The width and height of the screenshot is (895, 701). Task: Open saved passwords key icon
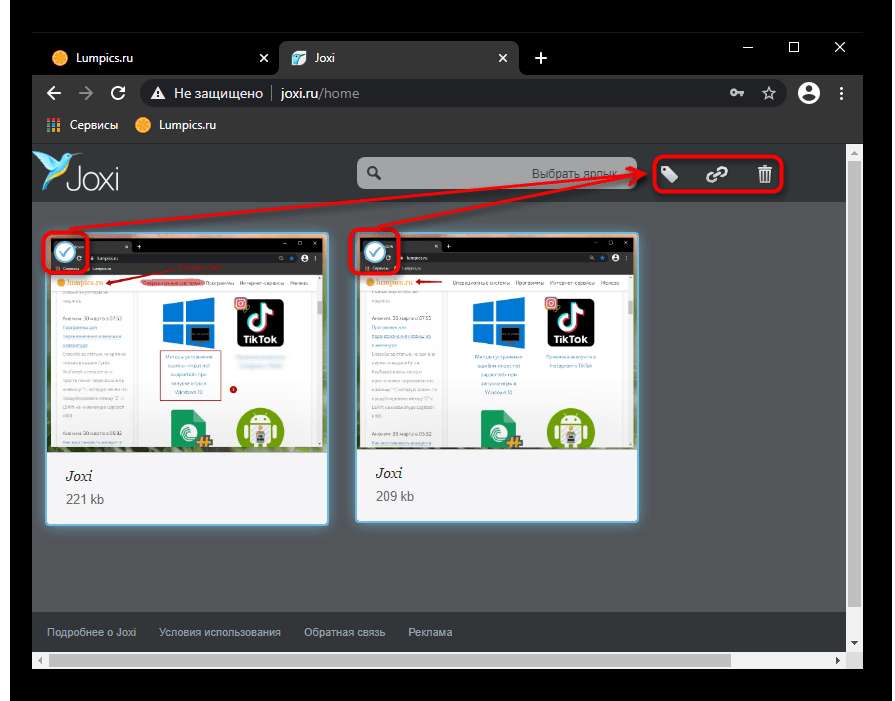[737, 93]
